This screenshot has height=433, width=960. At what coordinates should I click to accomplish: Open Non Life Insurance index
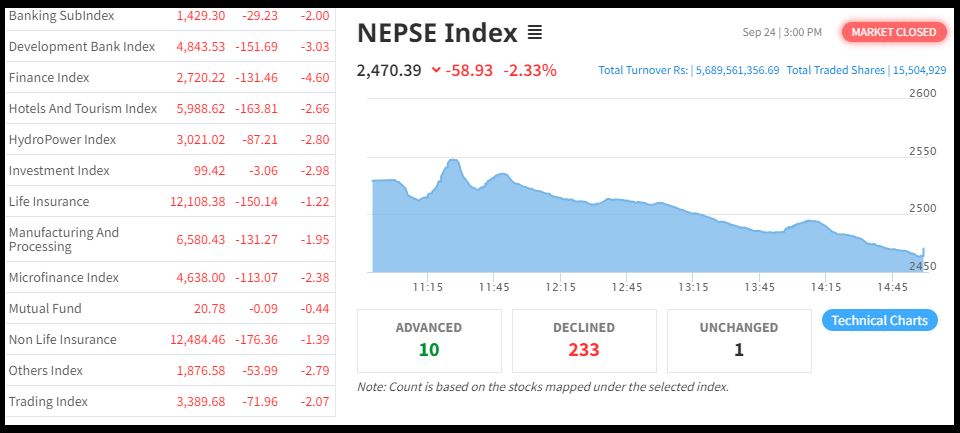tap(62, 340)
